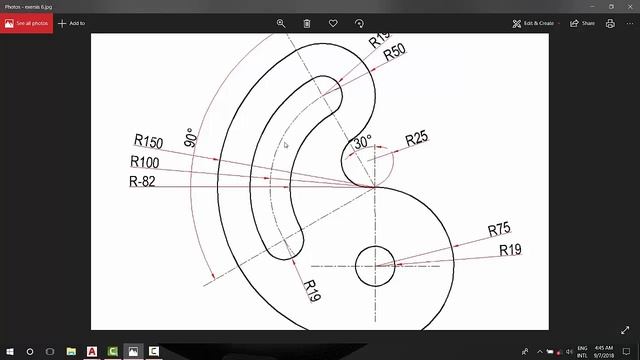Print the image using the printer icon

click(610, 23)
